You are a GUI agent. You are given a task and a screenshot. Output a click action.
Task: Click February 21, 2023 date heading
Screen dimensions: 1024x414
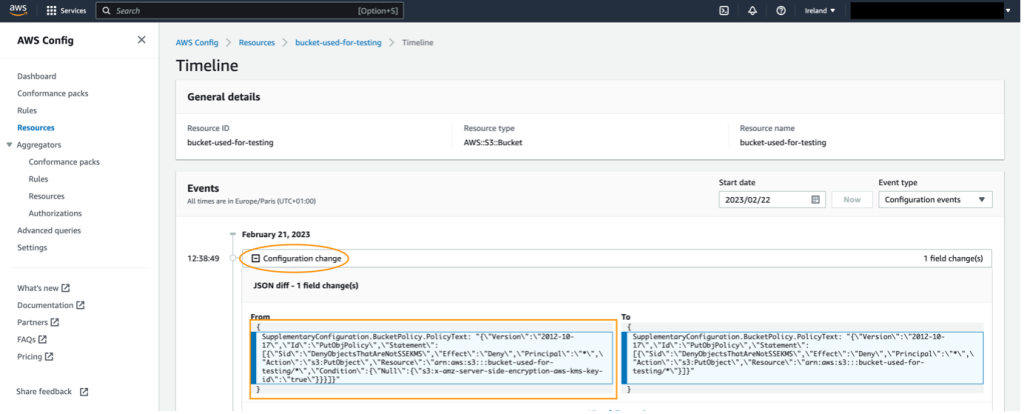(x=276, y=234)
